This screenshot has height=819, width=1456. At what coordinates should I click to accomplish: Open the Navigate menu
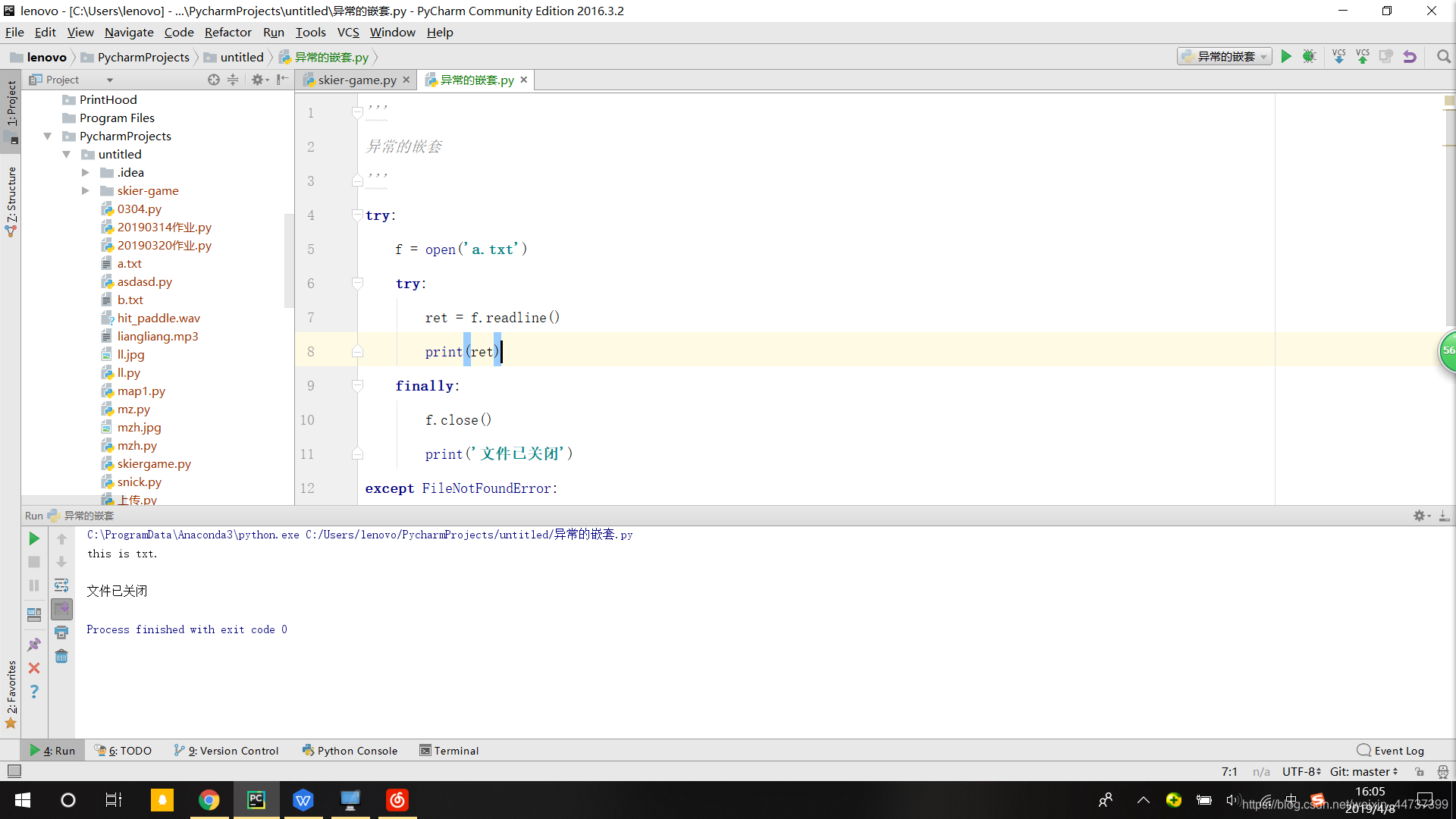tap(129, 32)
